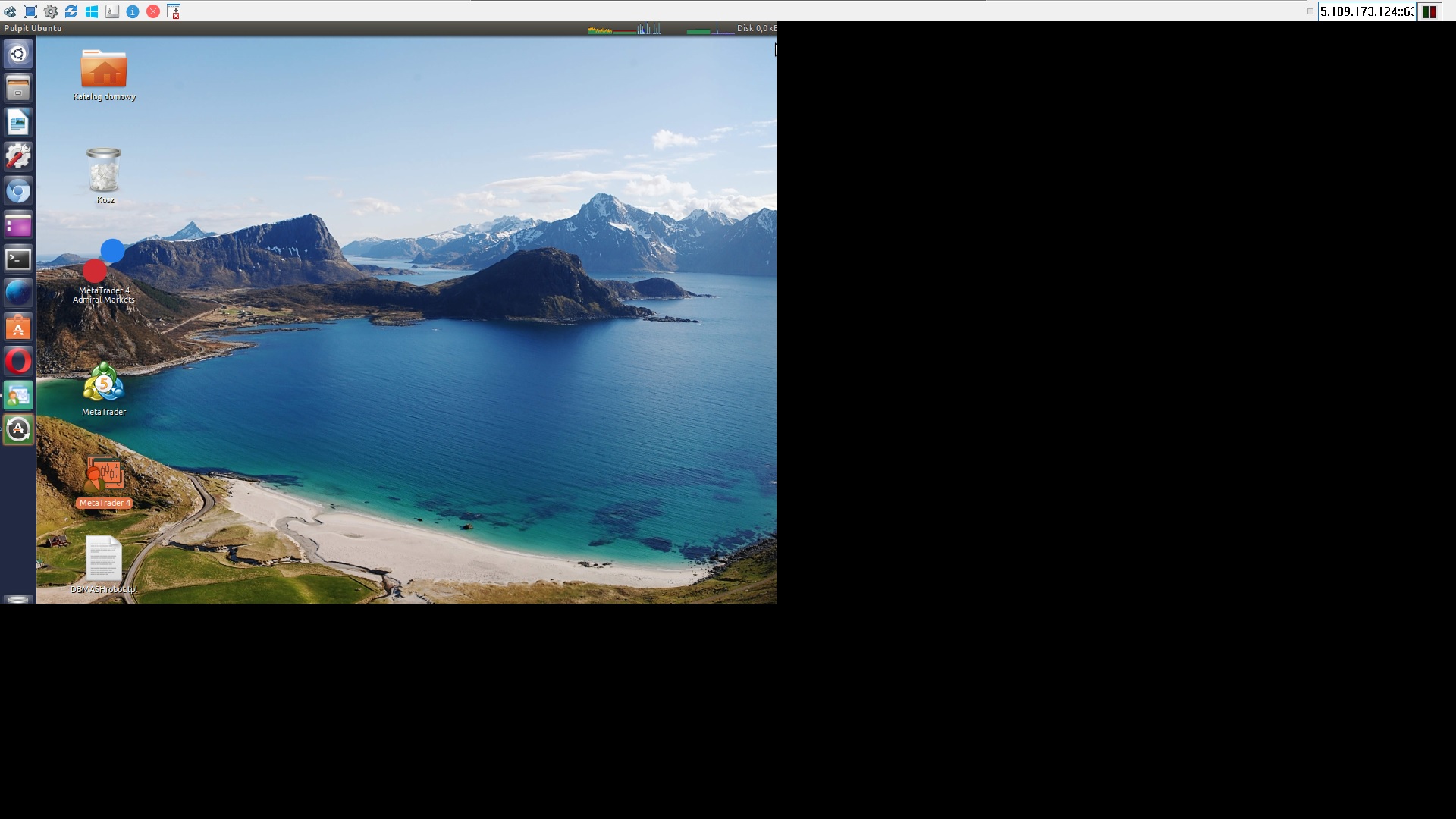Refresh the remote screen with blue arrows icon
This screenshot has width=1456, height=819.
pyautogui.click(x=71, y=11)
